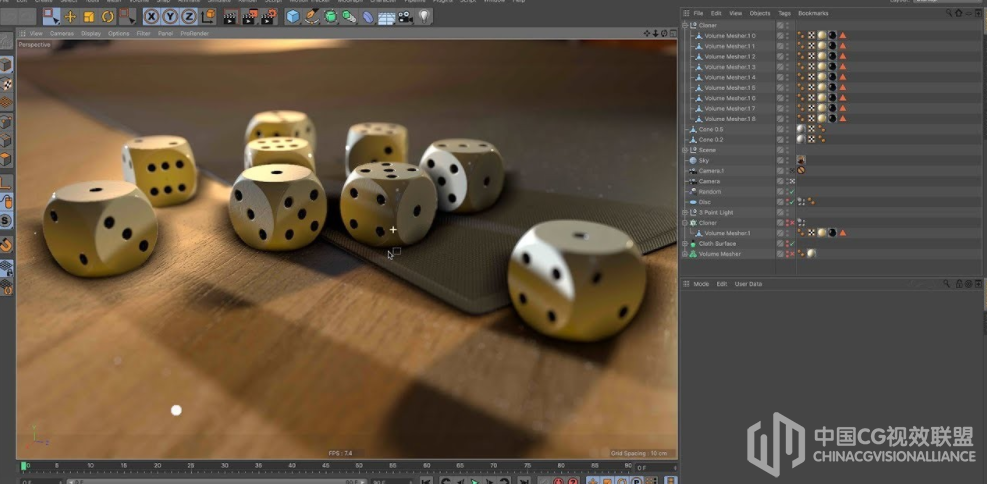Click the green Play forward button
The width and height of the screenshot is (987, 484).
click(475, 481)
